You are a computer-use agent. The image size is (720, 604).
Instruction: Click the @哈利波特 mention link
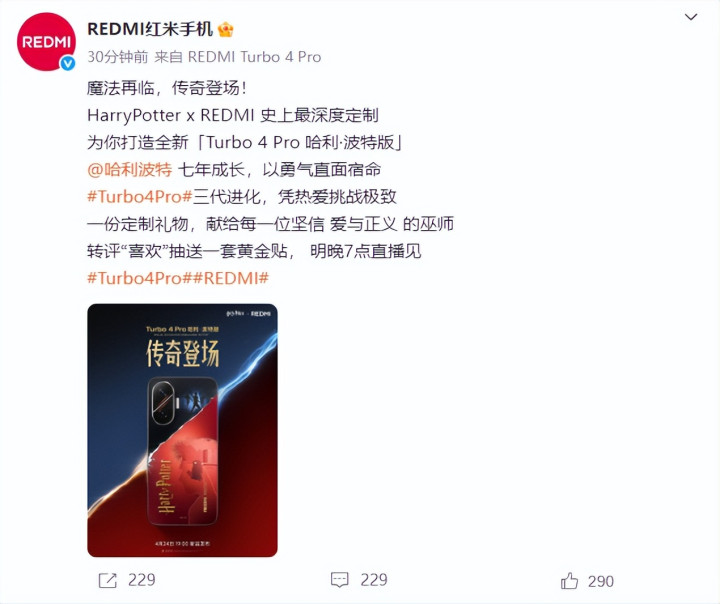pyautogui.click(x=129, y=169)
